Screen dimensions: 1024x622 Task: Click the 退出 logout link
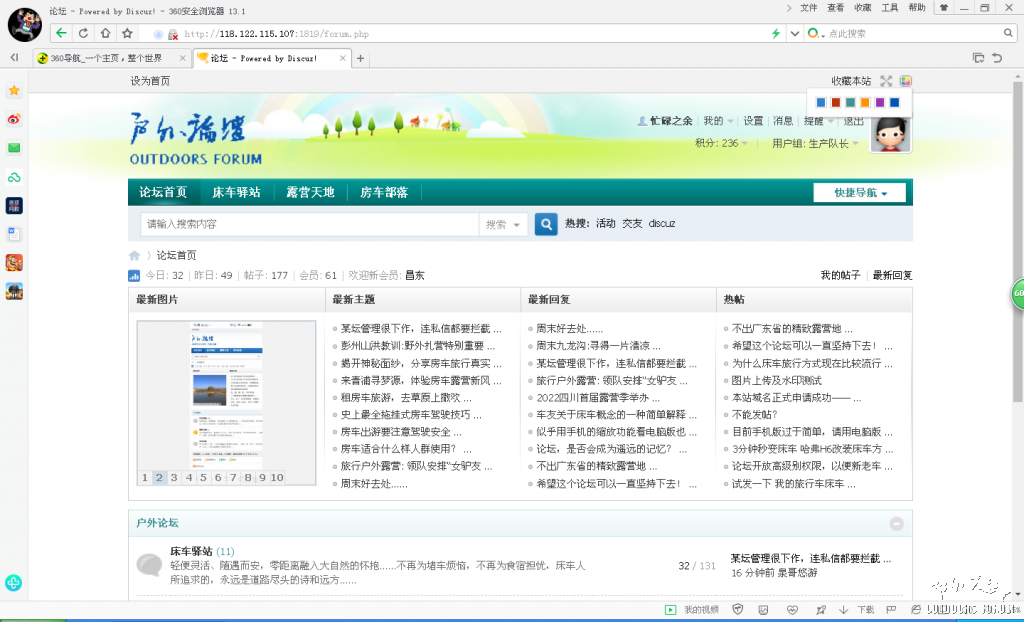[854, 121]
